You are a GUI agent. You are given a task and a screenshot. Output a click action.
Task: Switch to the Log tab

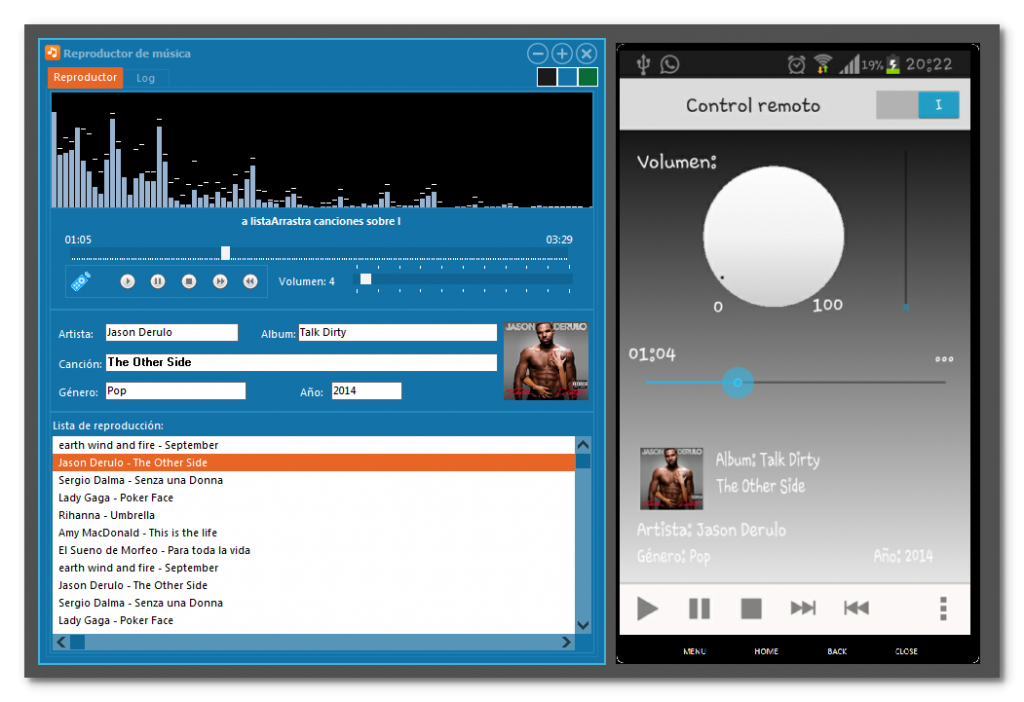click(x=146, y=78)
